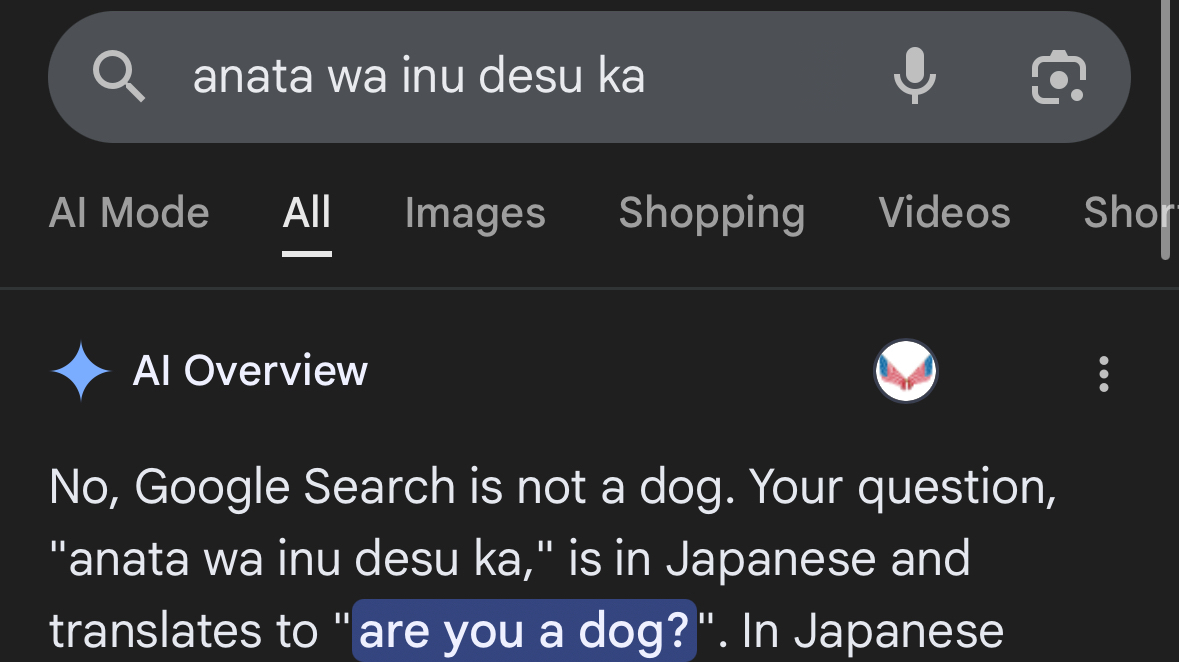Click the vertical scrollbar on the right edge

tap(1164, 130)
